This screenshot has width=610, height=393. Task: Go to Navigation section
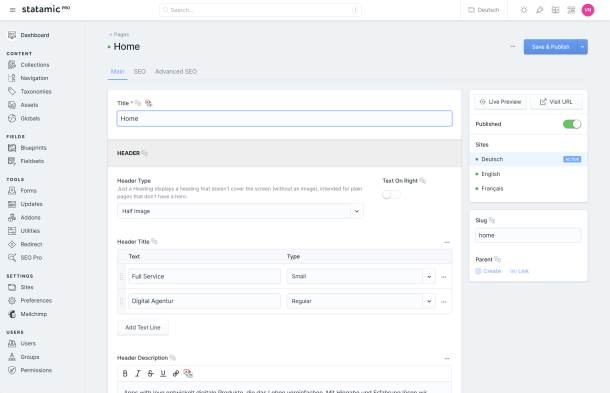(x=28, y=78)
